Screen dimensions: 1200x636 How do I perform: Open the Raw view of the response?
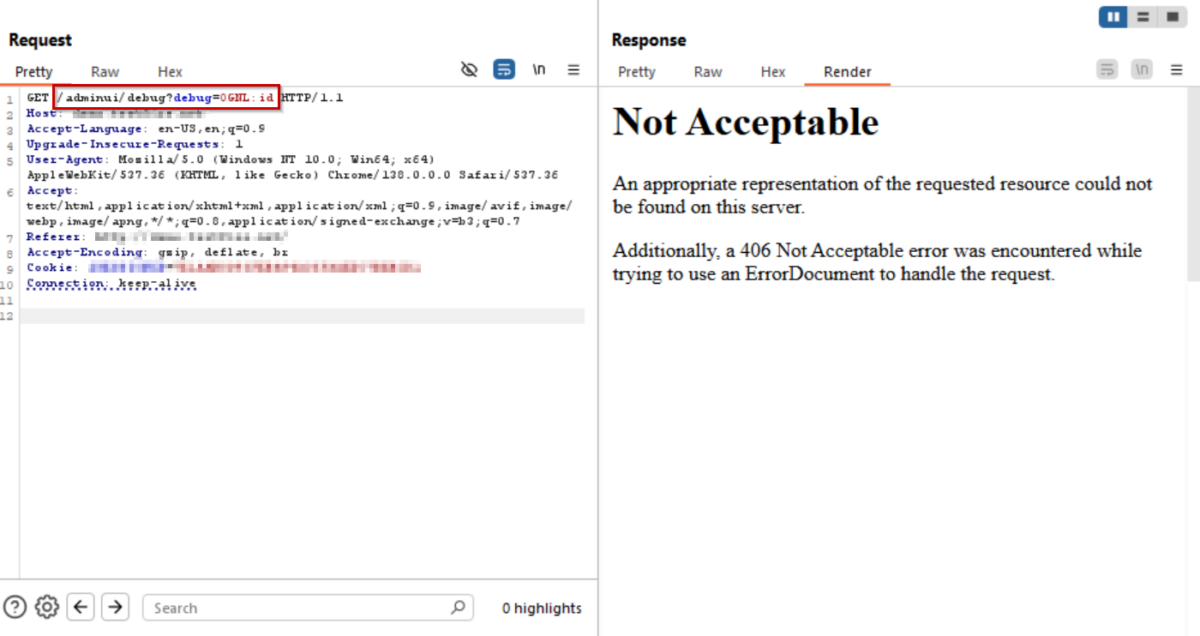coord(707,71)
